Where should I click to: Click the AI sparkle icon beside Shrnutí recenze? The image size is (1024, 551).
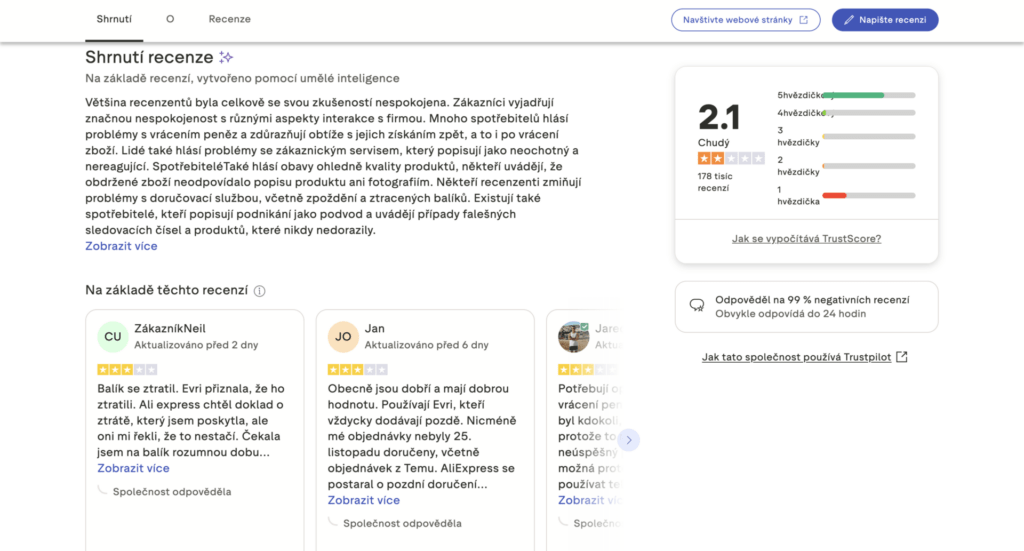click(227, 57)
